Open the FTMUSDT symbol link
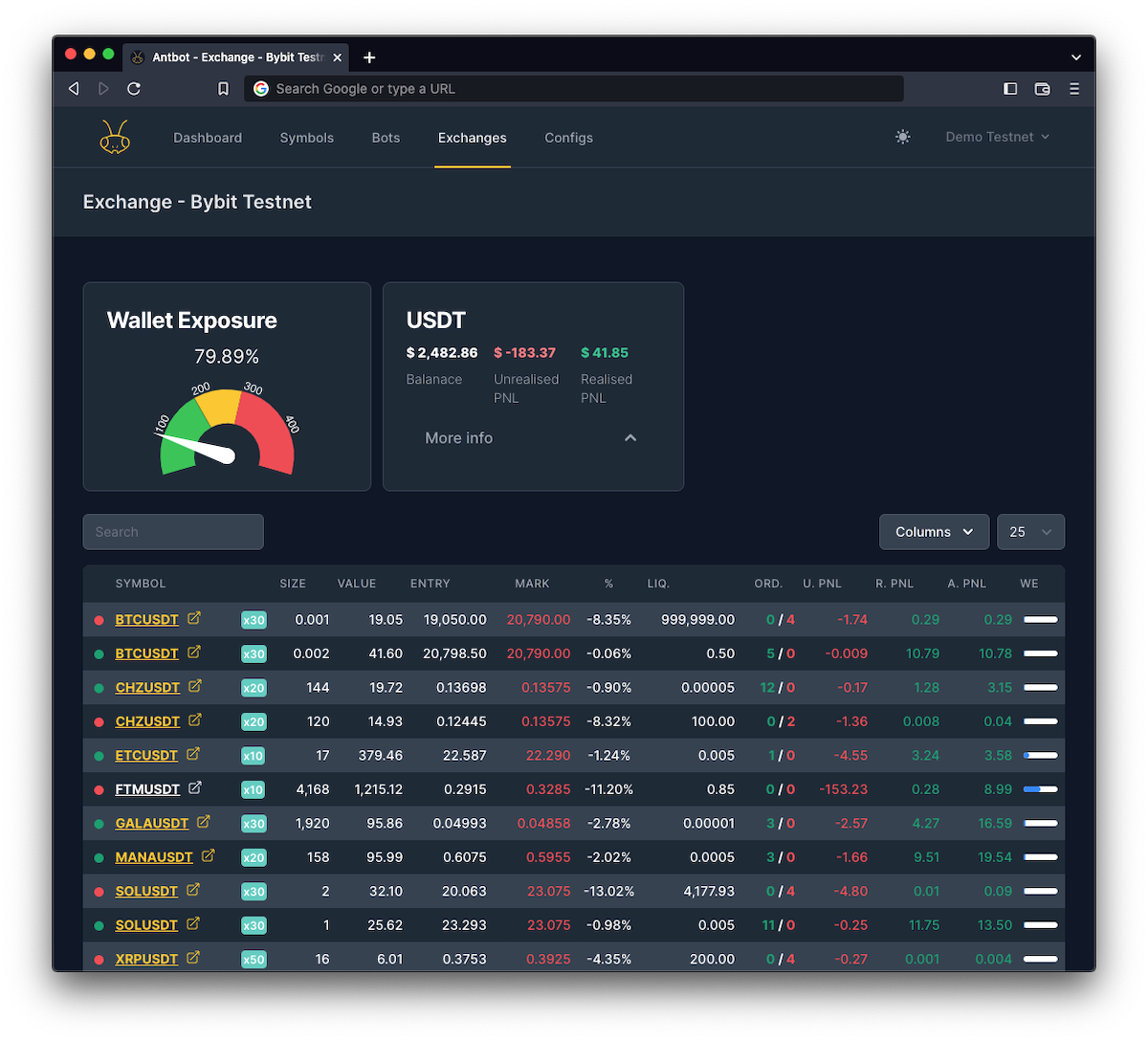 tap(147, 789)
